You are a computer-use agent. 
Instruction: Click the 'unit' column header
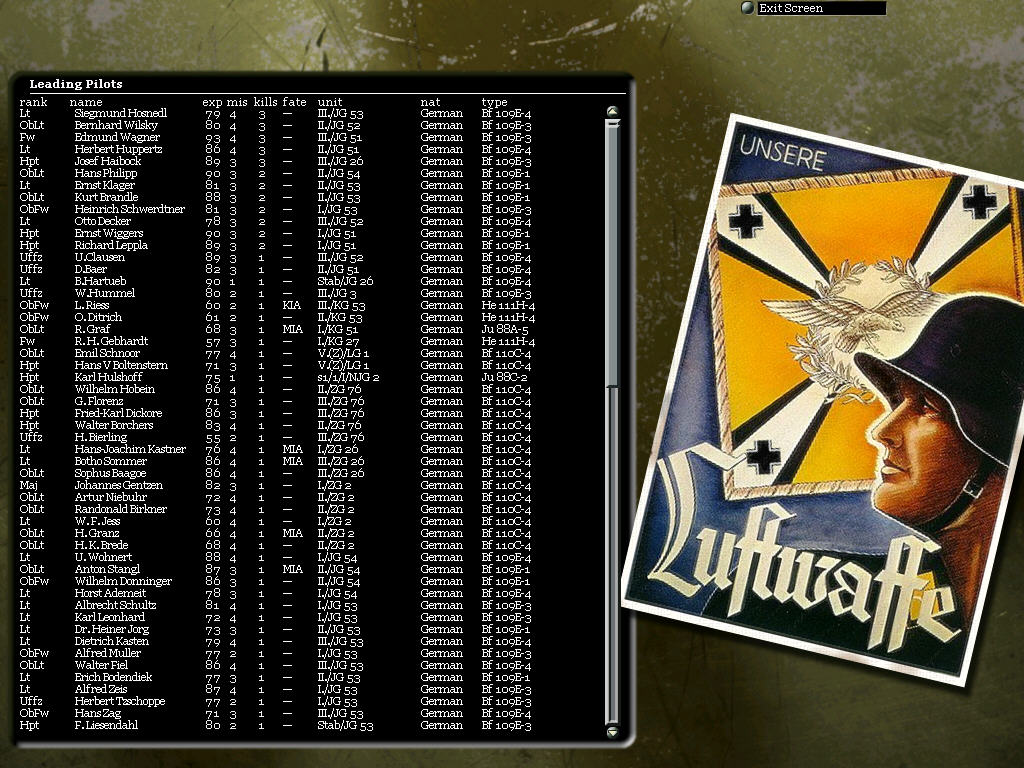(330, 102)
